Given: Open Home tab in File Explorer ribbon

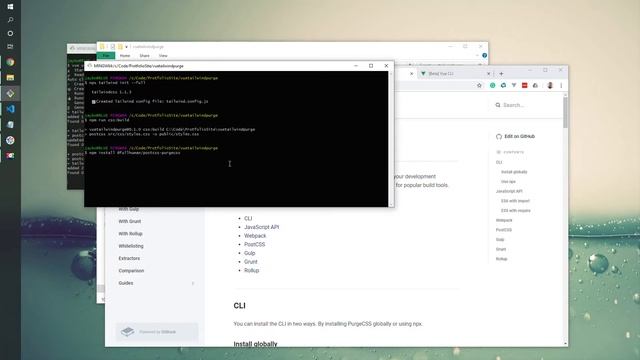Looking at the screenshot, I should pyautogui.click(x=125, y=56).
